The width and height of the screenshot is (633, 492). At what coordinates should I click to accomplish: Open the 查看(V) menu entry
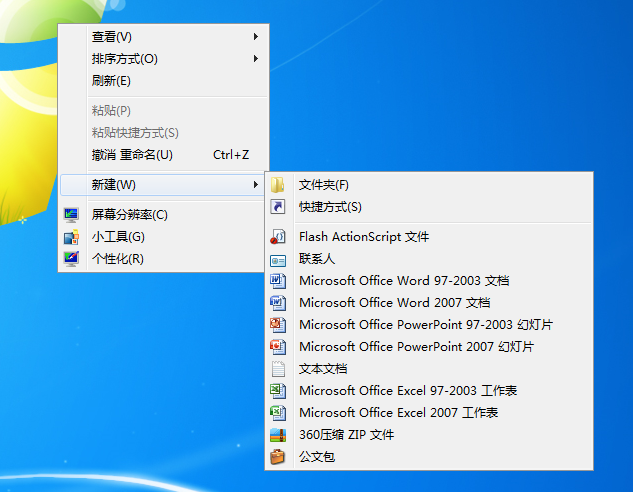pyautogui.click(x=163, y=37)
